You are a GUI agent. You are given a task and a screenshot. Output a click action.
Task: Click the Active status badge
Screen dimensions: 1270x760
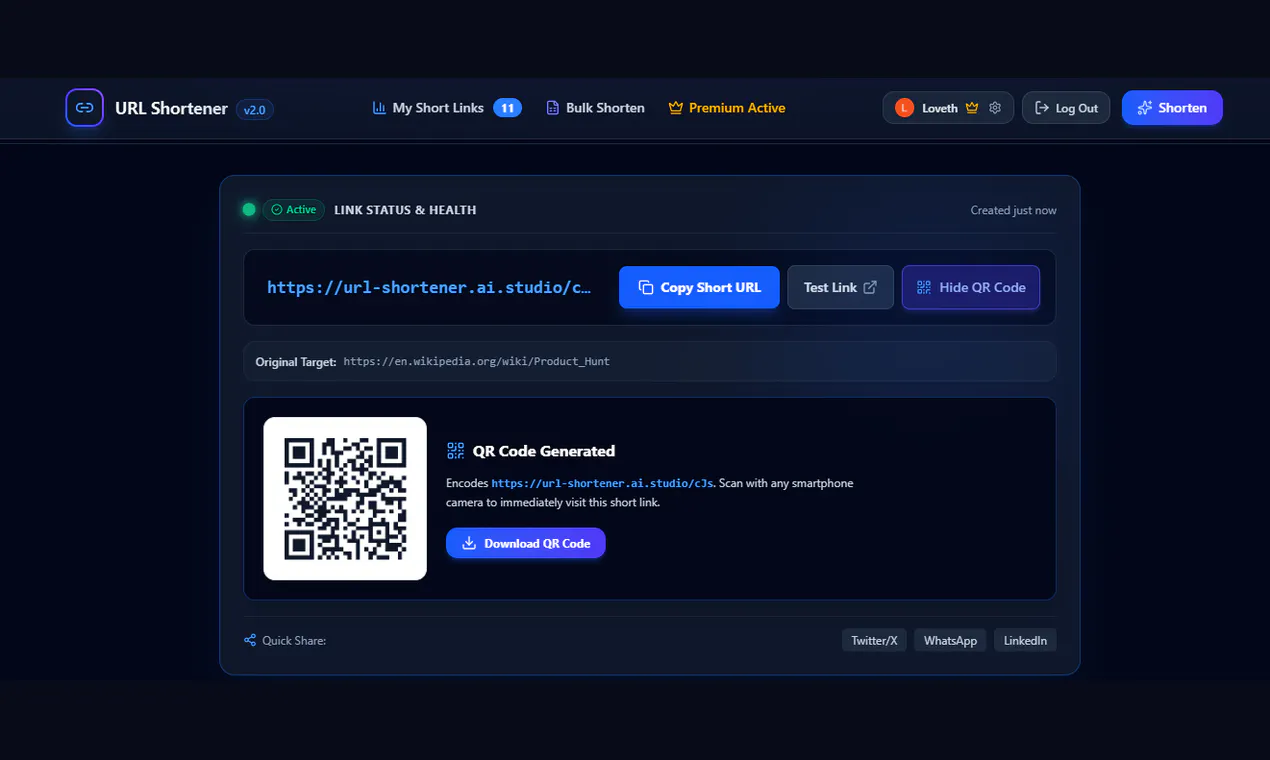[294, 210]
